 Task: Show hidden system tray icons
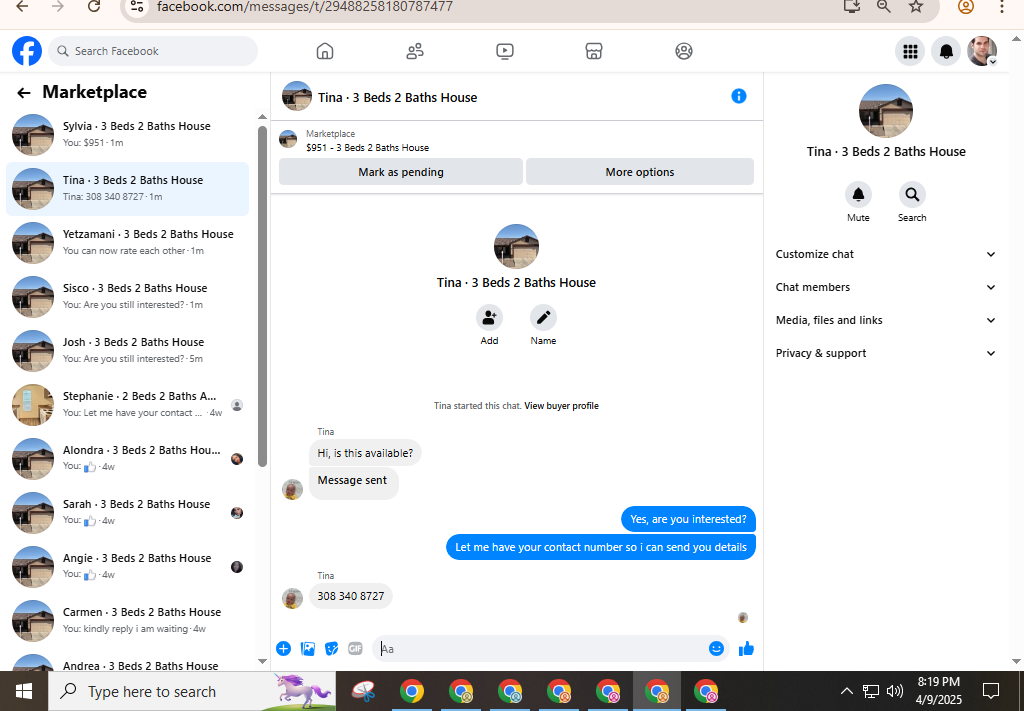tap(846, 691)
